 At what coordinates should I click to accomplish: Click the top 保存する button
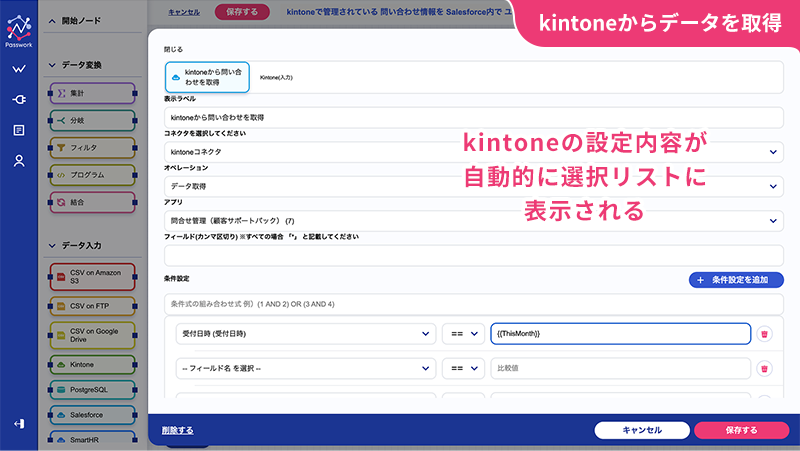[242, 12]
